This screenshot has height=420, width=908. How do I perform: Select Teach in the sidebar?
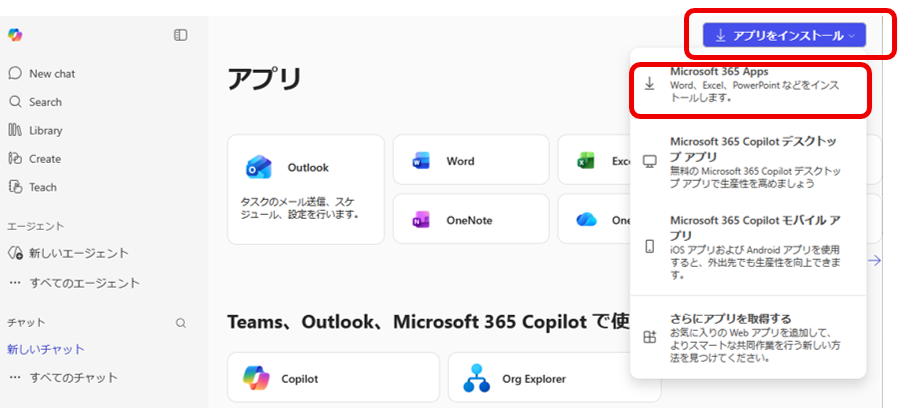point(42,187)
